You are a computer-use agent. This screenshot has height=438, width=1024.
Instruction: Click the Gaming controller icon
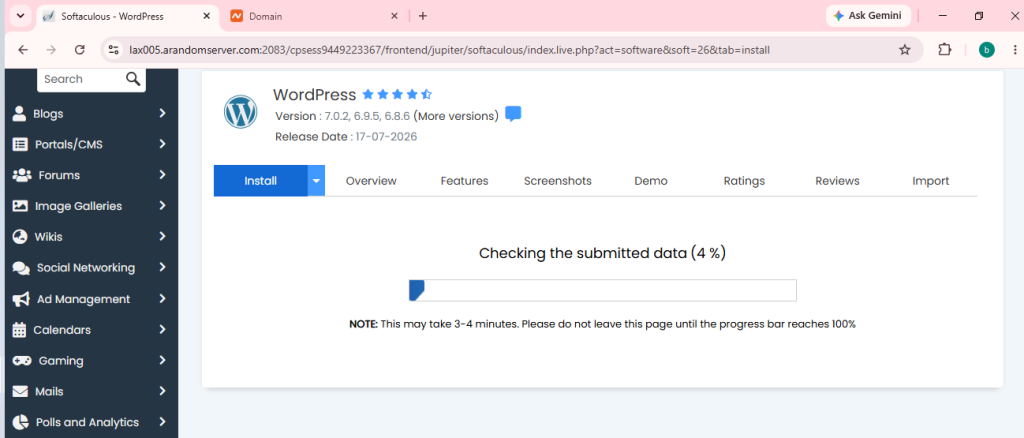tap(22, 360)
